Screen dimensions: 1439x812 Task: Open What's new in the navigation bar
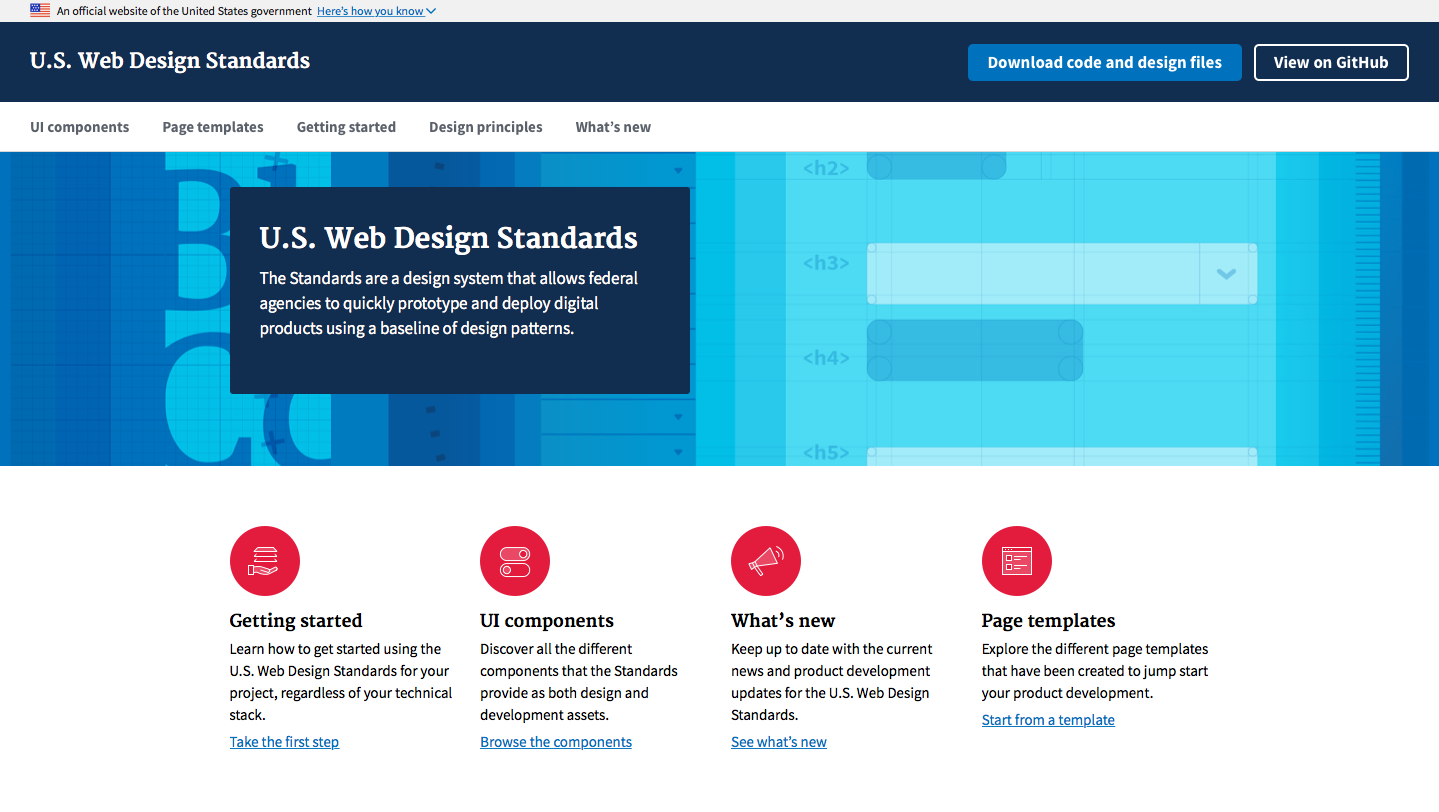[613, 127]
